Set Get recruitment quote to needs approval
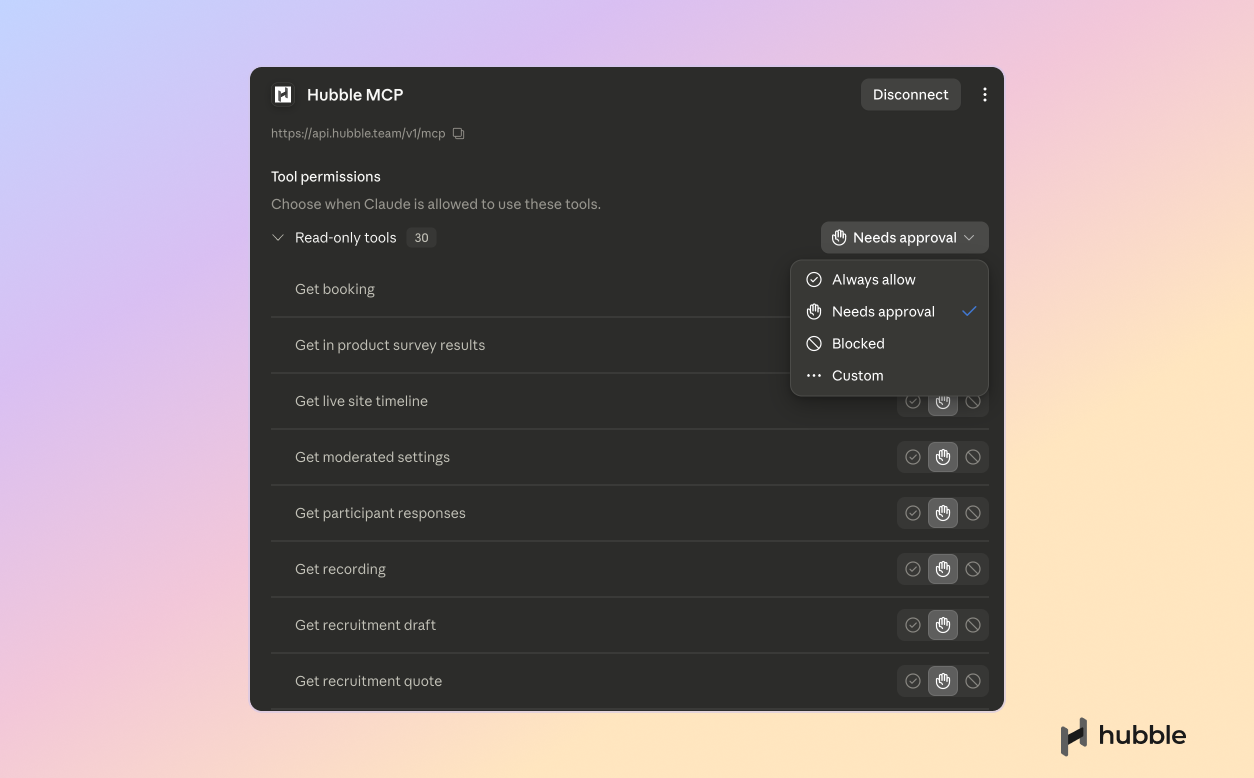Image resolution: width=1254 pixels, height=778 pixels. point(943,681)
